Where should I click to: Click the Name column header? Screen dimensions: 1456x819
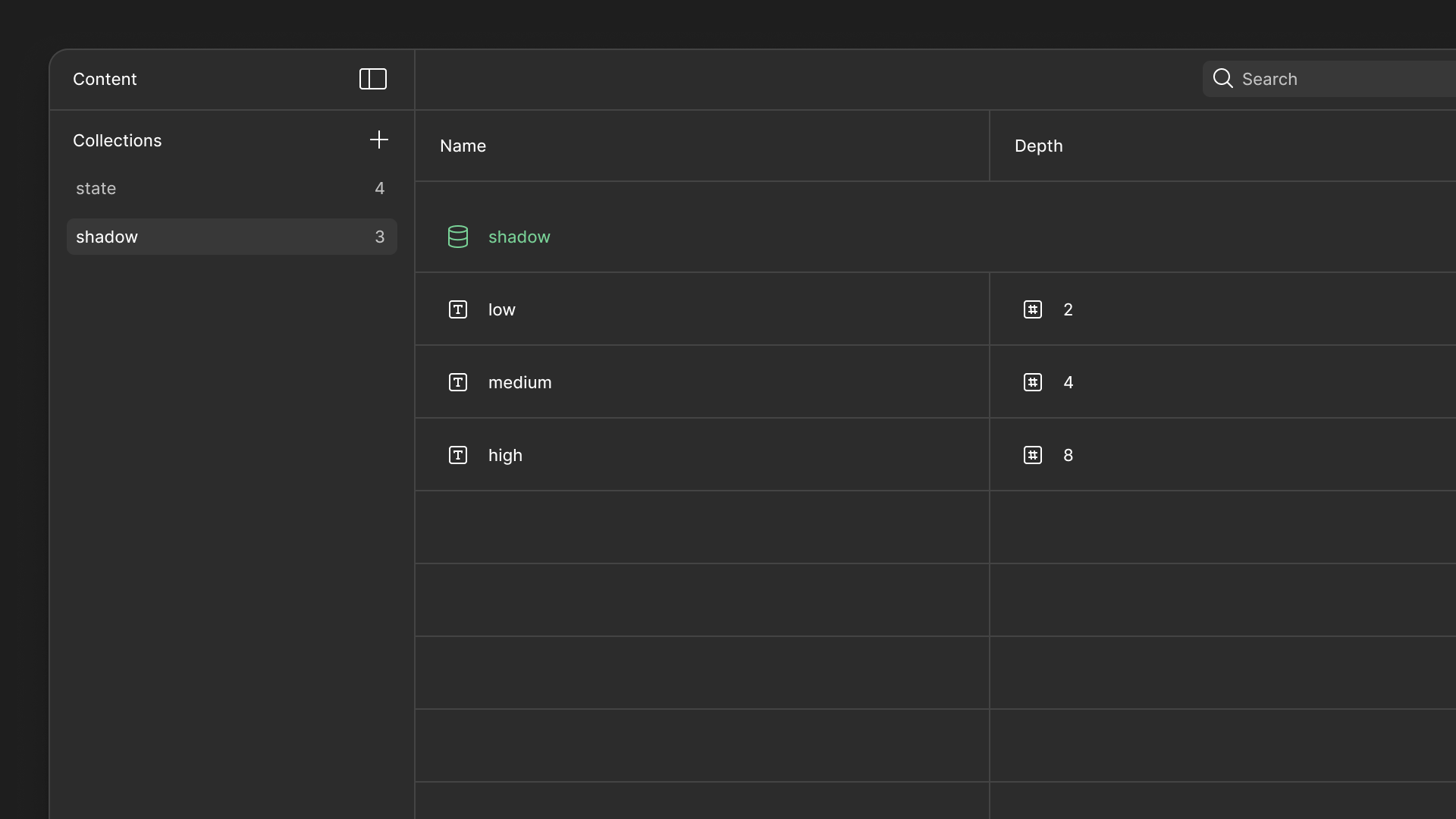coord(702,146)
